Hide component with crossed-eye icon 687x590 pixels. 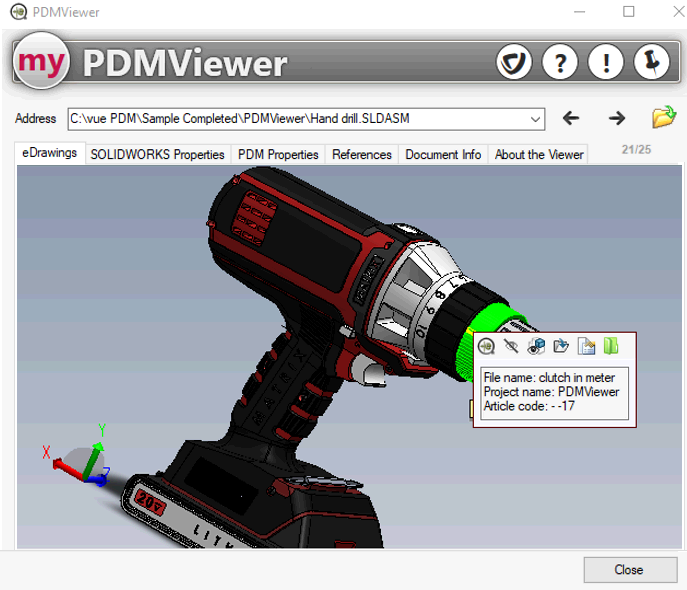tap(511, 347)
